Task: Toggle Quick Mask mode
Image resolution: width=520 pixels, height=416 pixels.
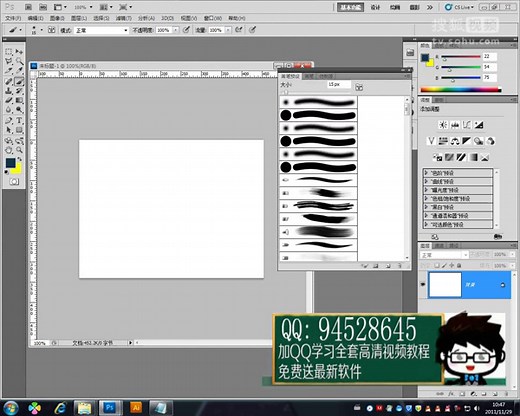Action: [14, 181]
